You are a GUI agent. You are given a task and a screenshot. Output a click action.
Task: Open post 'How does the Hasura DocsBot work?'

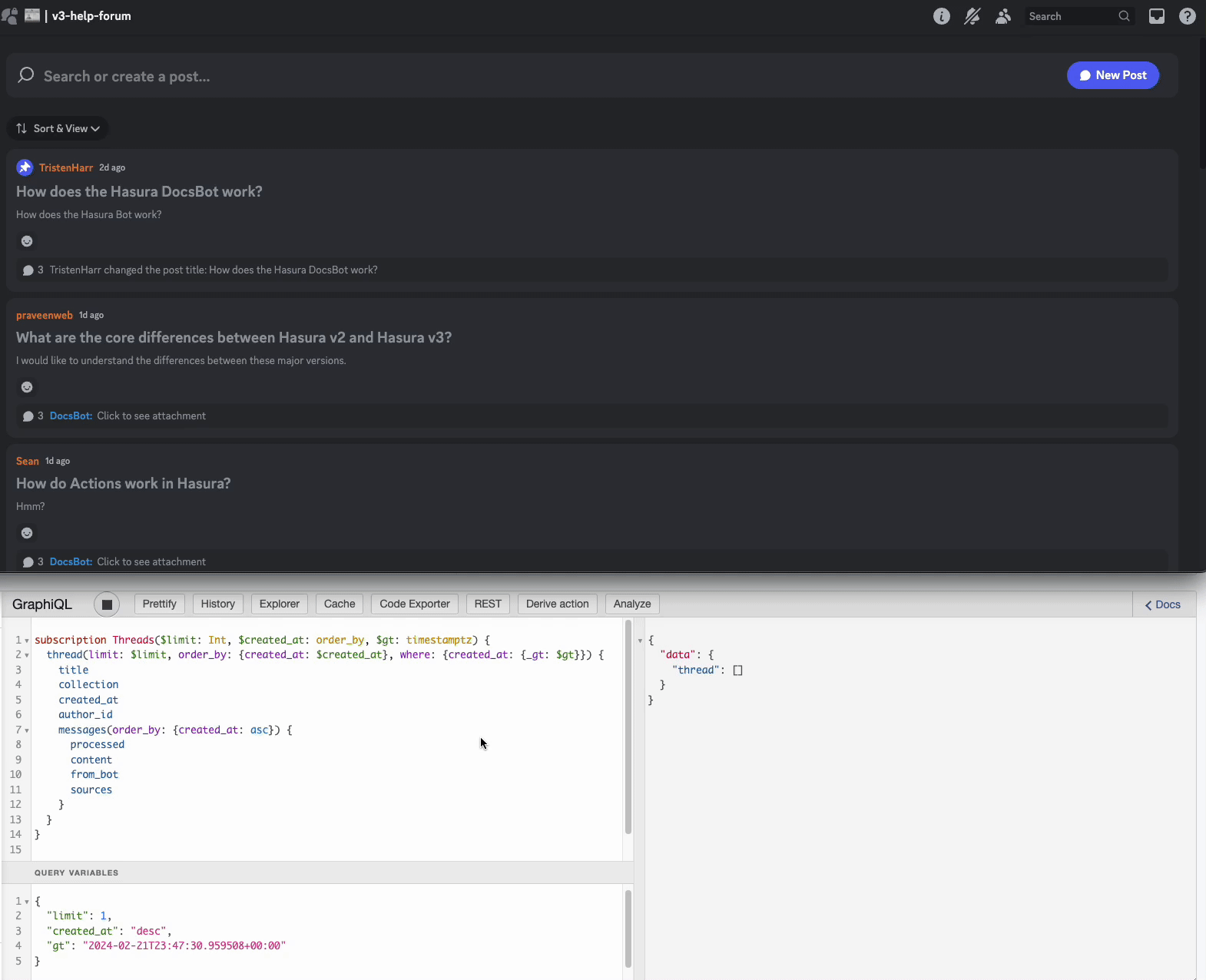pyautogui.click(x=139, y=191)
